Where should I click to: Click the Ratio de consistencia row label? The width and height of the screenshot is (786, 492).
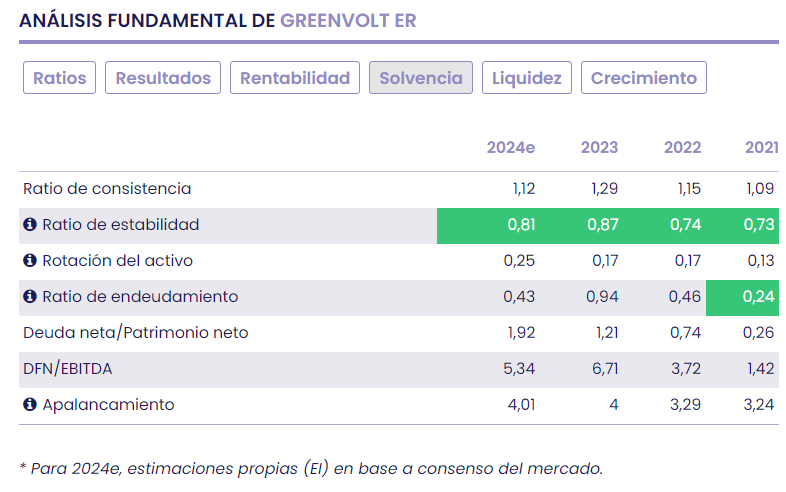pyautogui.click(x=107, y=189)
